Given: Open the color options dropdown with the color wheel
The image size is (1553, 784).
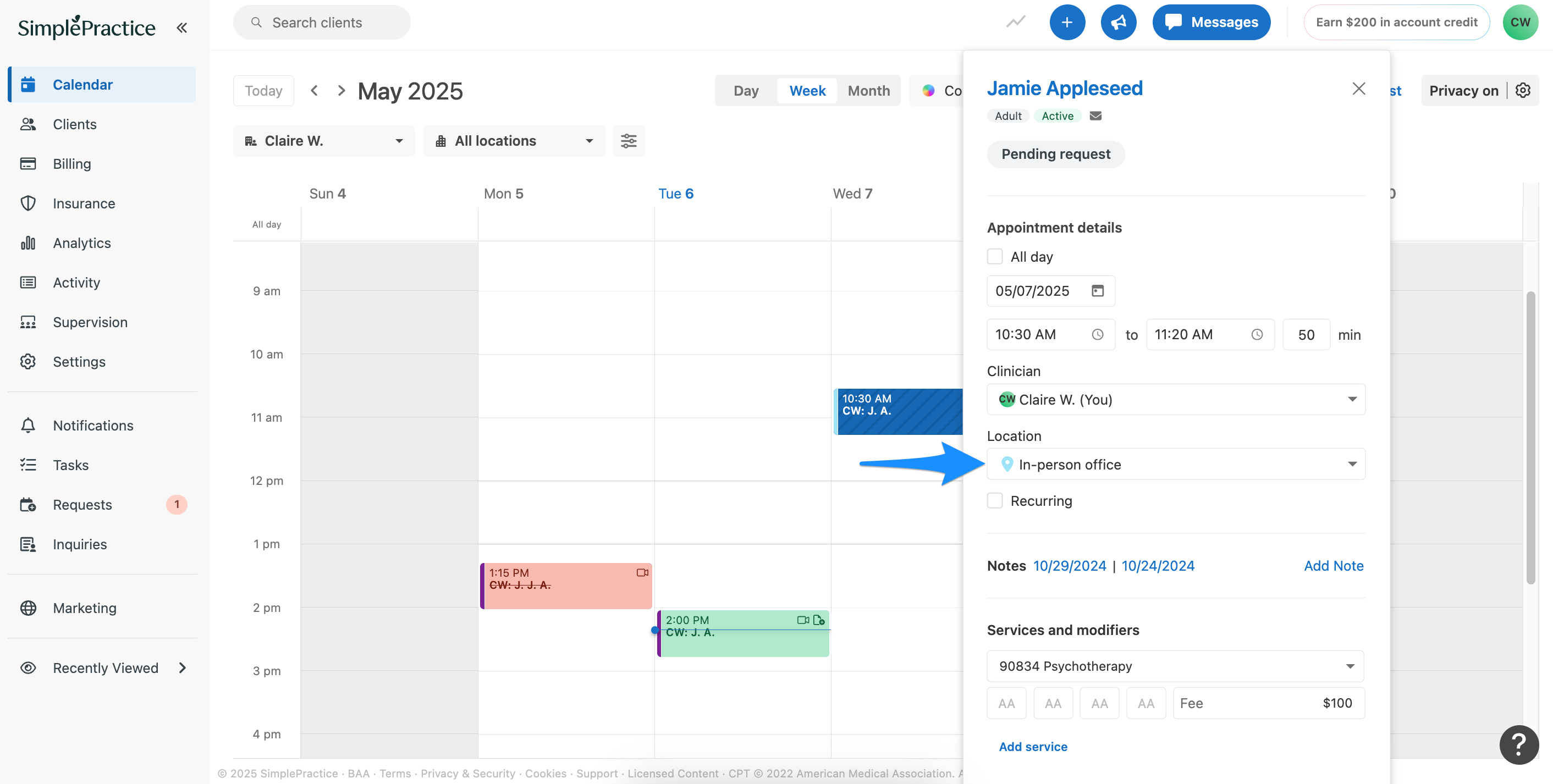Looking at the screenshot, I should coord(935,90).
